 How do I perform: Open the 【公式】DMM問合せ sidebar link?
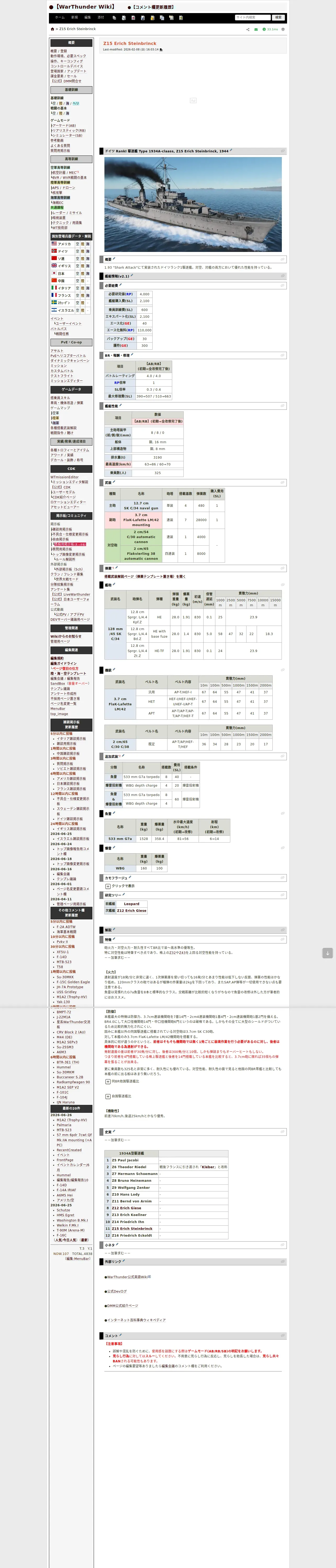66,81
